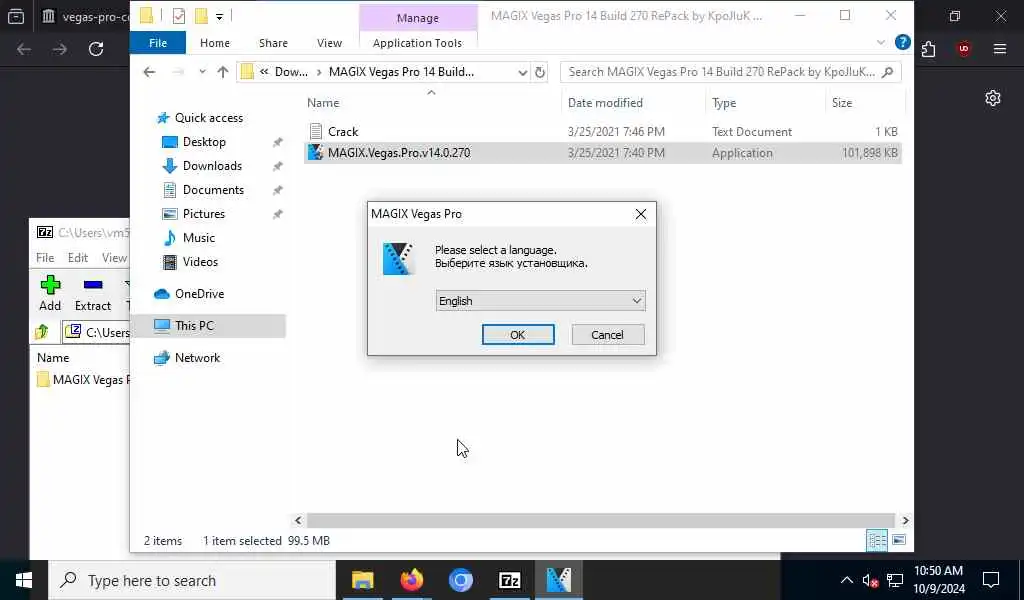This screenshot has width=1024, height=600.
Task: Open the View menu in 7-Zip
Action: click(114, 258)
